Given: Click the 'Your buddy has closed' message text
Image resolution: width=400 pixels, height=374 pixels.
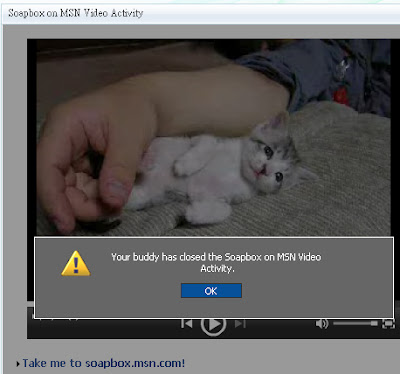Looking at the screenshot, I should coord(216,263).
